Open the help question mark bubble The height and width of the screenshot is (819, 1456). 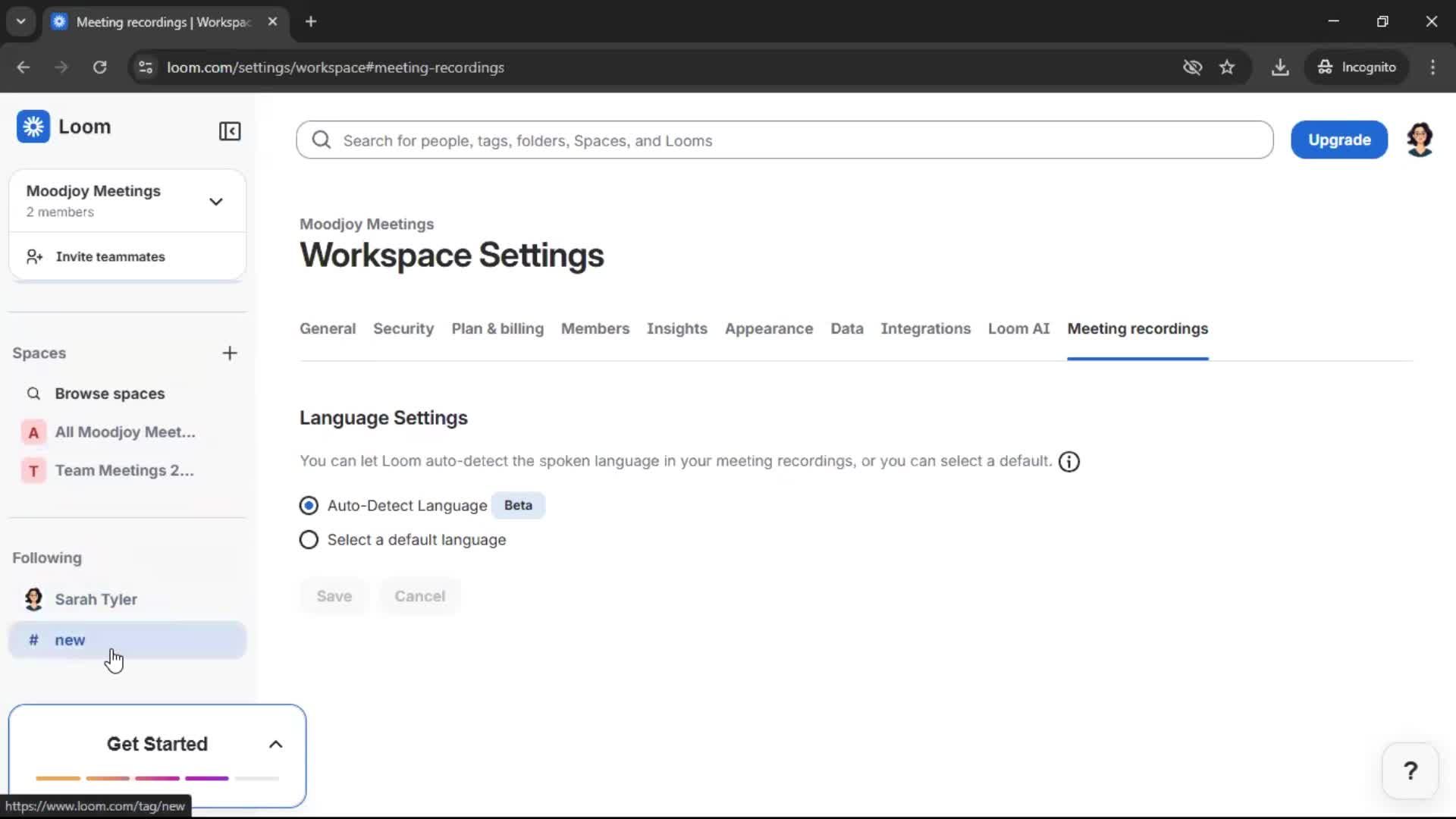tap(1409, 770)
